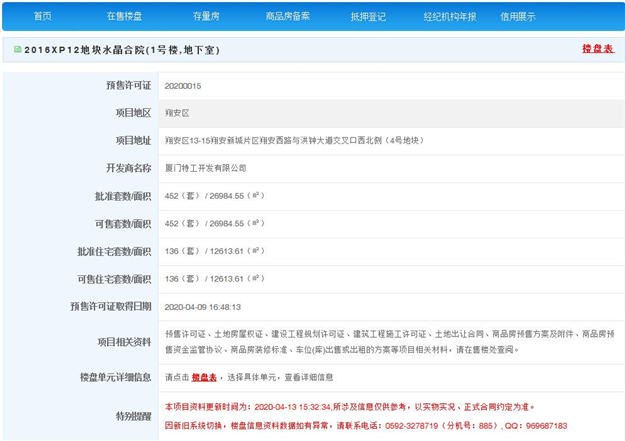Open 商品房备案 section

pos(287,16)
